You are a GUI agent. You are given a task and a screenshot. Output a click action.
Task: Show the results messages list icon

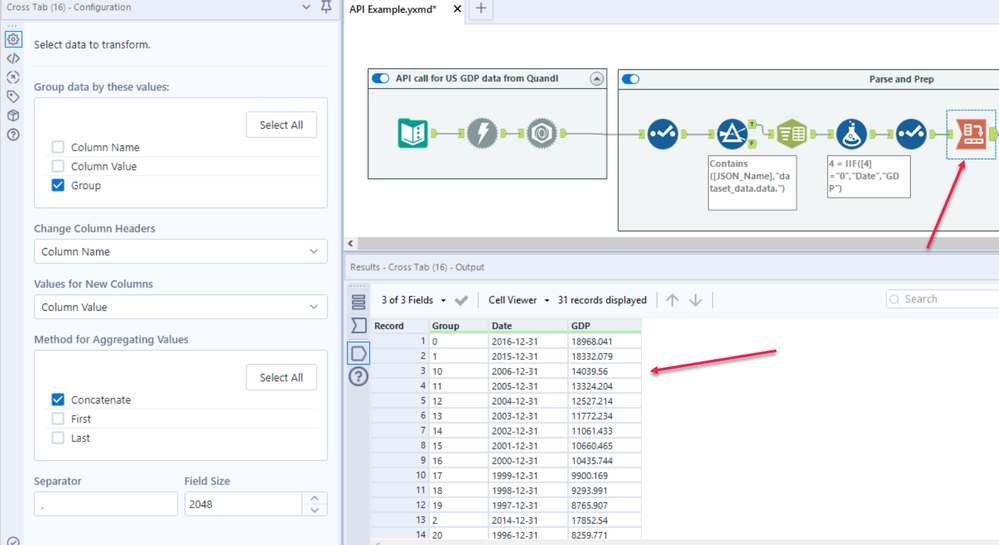pyautogui.click(x=359, y=302)
